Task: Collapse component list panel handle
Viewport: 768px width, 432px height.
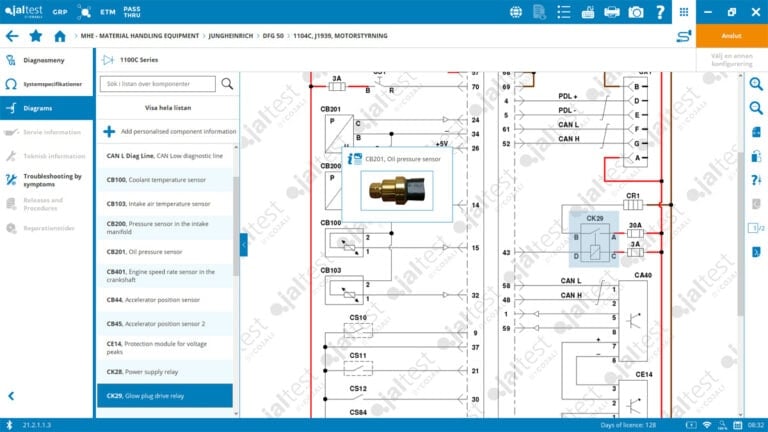Action: pos(243,245)
